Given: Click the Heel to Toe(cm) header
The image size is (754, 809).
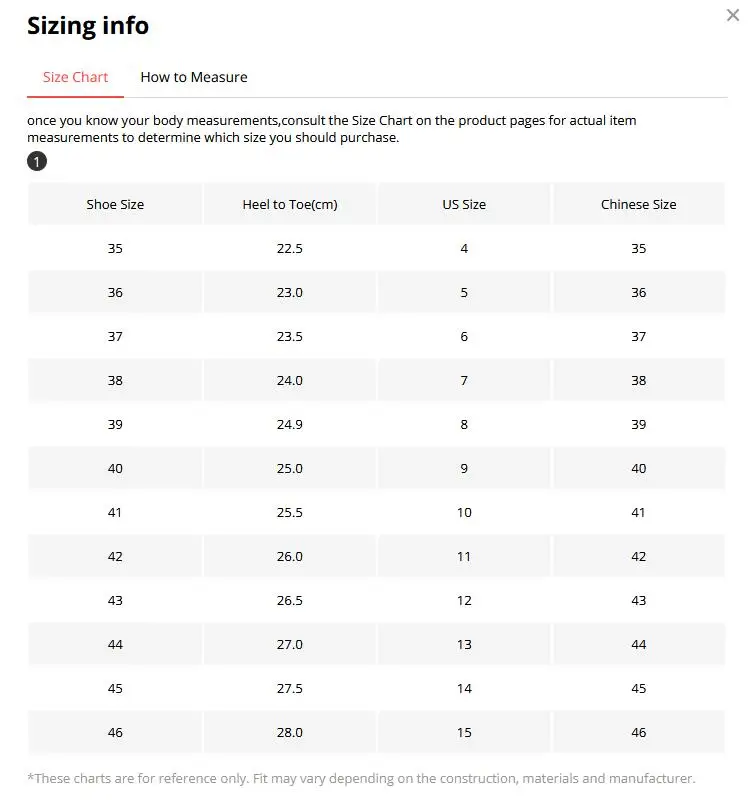Looking at the screenshot, I should click(x=290, y=204).
